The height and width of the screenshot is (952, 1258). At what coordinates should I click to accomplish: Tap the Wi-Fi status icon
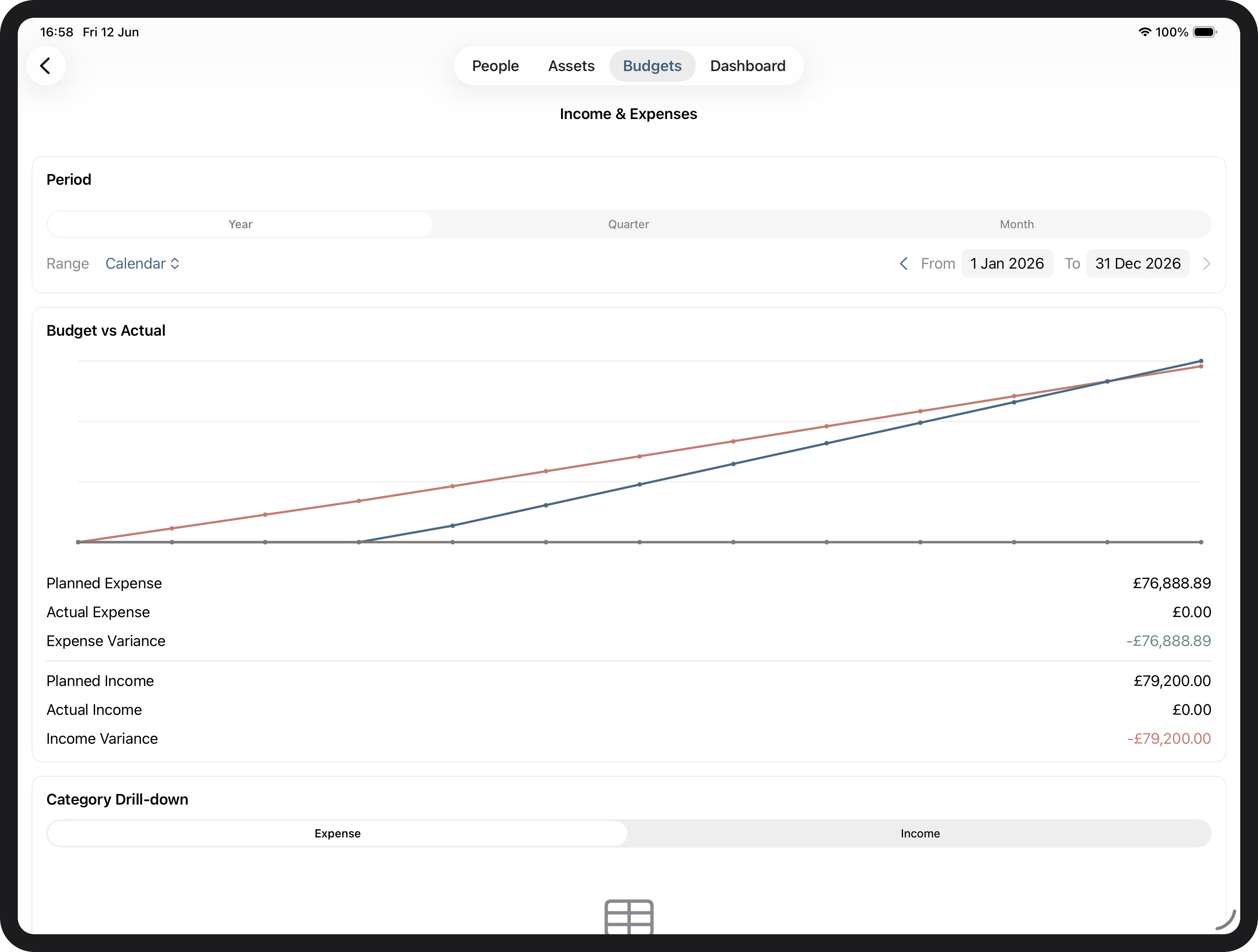click(1144, 32)
